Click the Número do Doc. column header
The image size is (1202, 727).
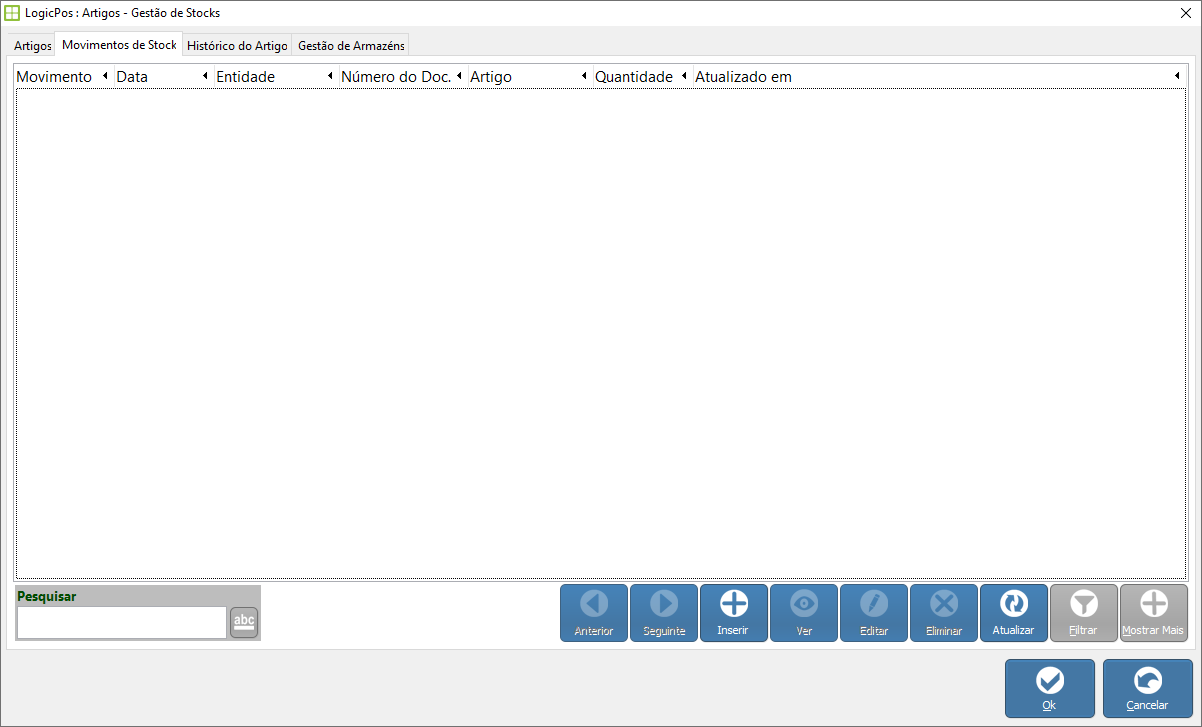396,77
